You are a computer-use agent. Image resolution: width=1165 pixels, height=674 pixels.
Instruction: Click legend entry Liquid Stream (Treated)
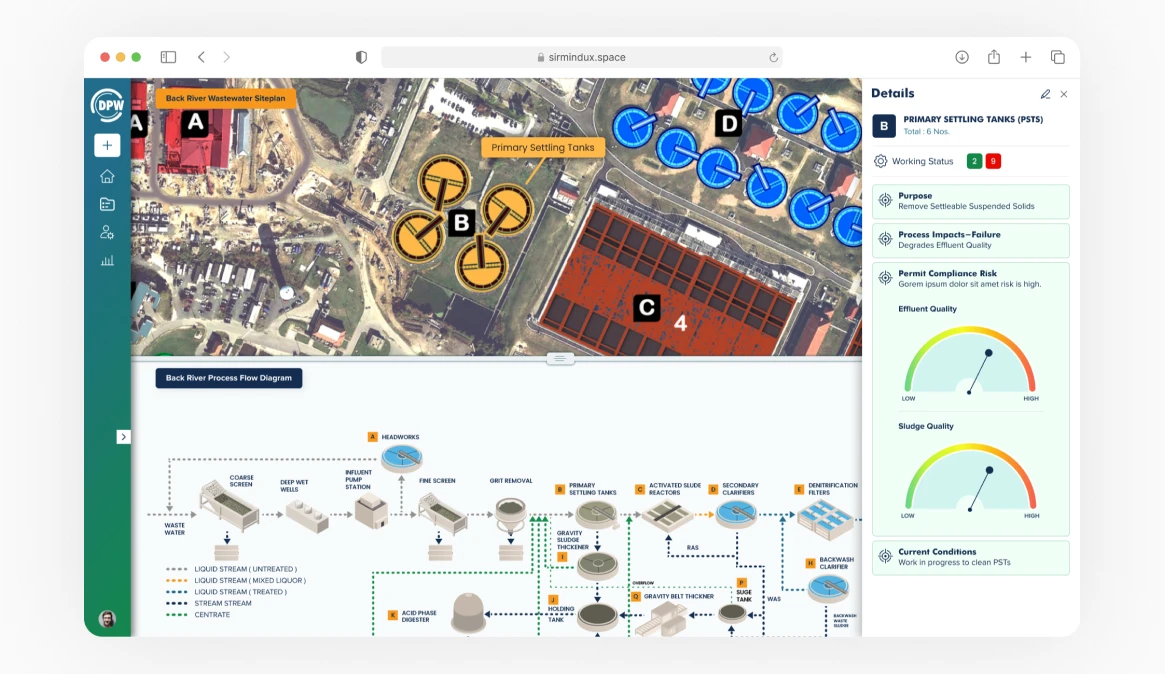click(x=226, y=592)
